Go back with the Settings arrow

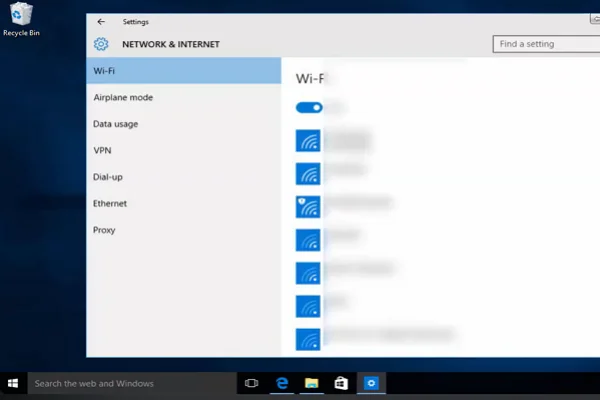101,22
